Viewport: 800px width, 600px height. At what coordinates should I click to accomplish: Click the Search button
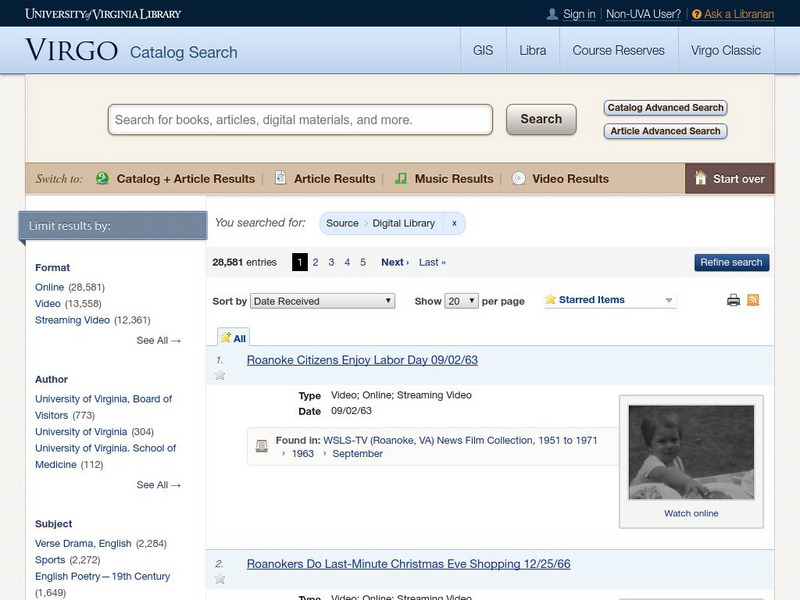coord(541,119)
